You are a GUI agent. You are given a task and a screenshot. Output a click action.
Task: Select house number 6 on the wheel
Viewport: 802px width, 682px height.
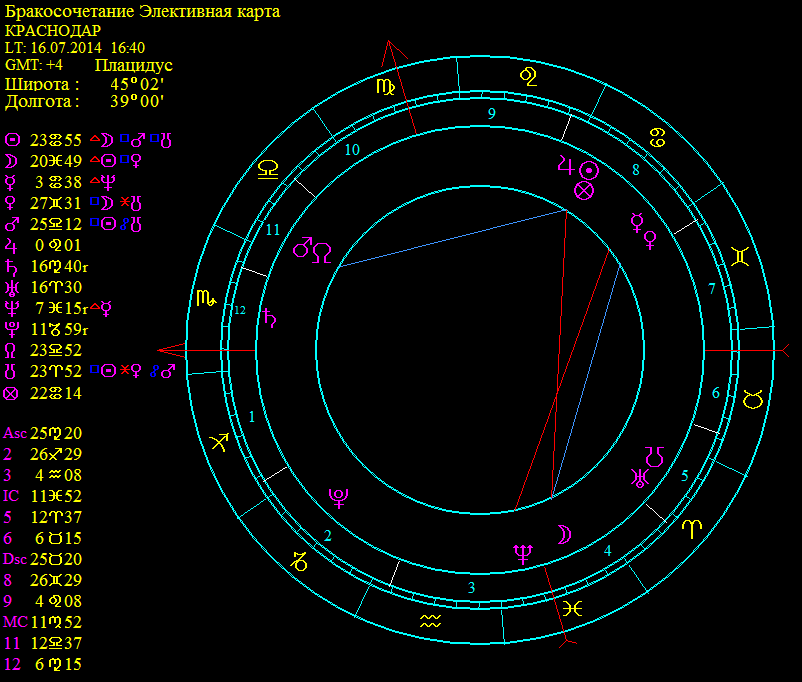[716, 393]
